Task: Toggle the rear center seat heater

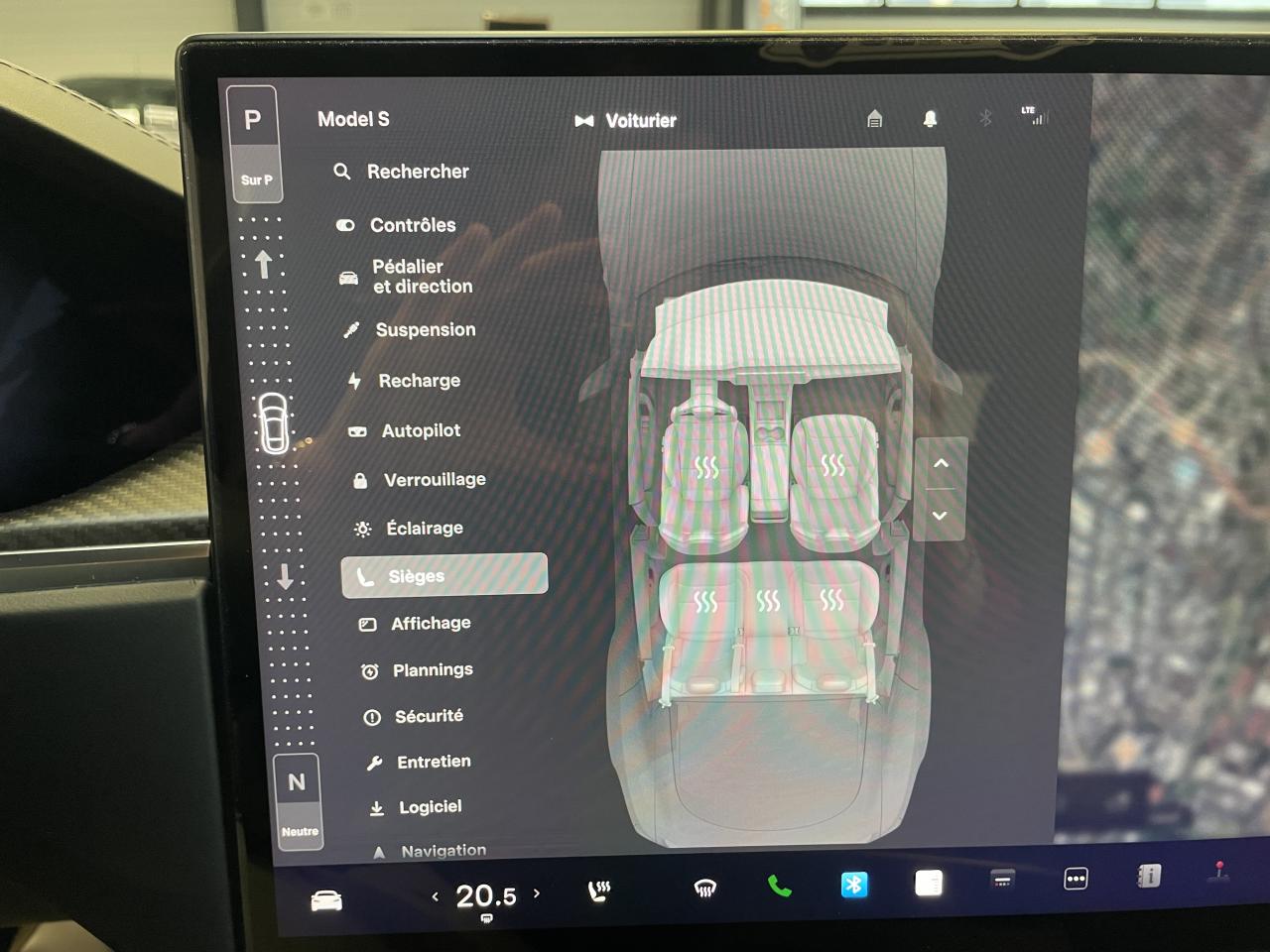Action: [x=768, y=601]
